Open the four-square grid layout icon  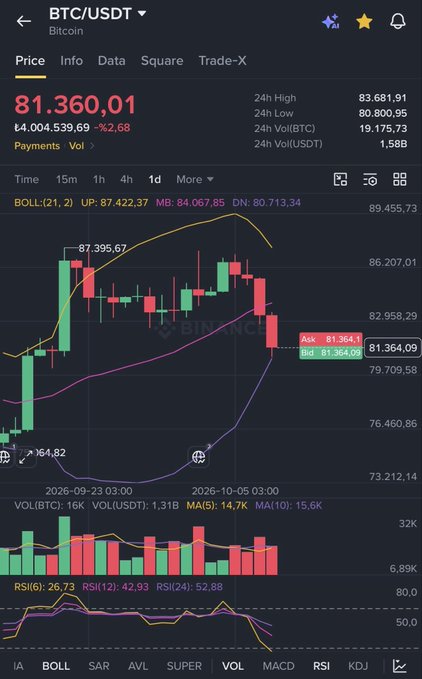(x=399, y=179)
